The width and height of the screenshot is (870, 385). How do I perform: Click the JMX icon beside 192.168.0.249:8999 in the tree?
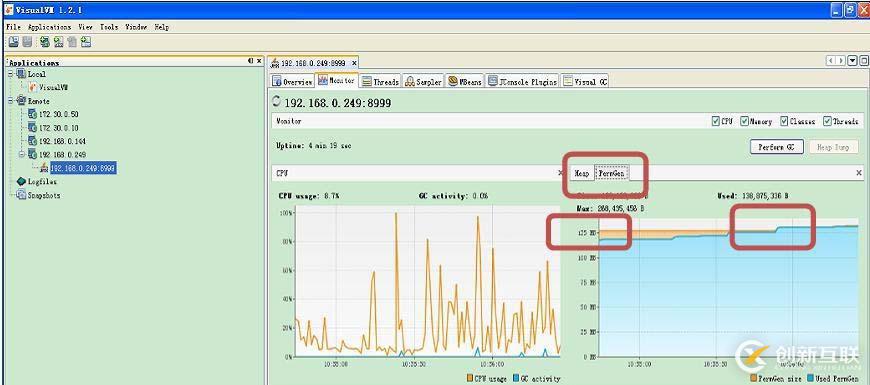(44, 168)
